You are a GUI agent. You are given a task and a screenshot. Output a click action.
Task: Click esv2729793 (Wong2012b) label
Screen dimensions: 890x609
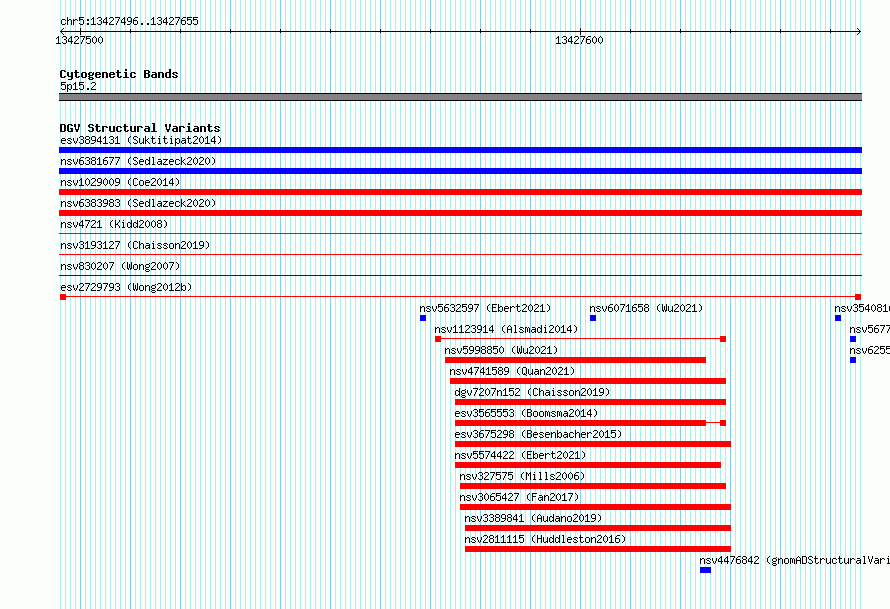[x=126, y=287]
